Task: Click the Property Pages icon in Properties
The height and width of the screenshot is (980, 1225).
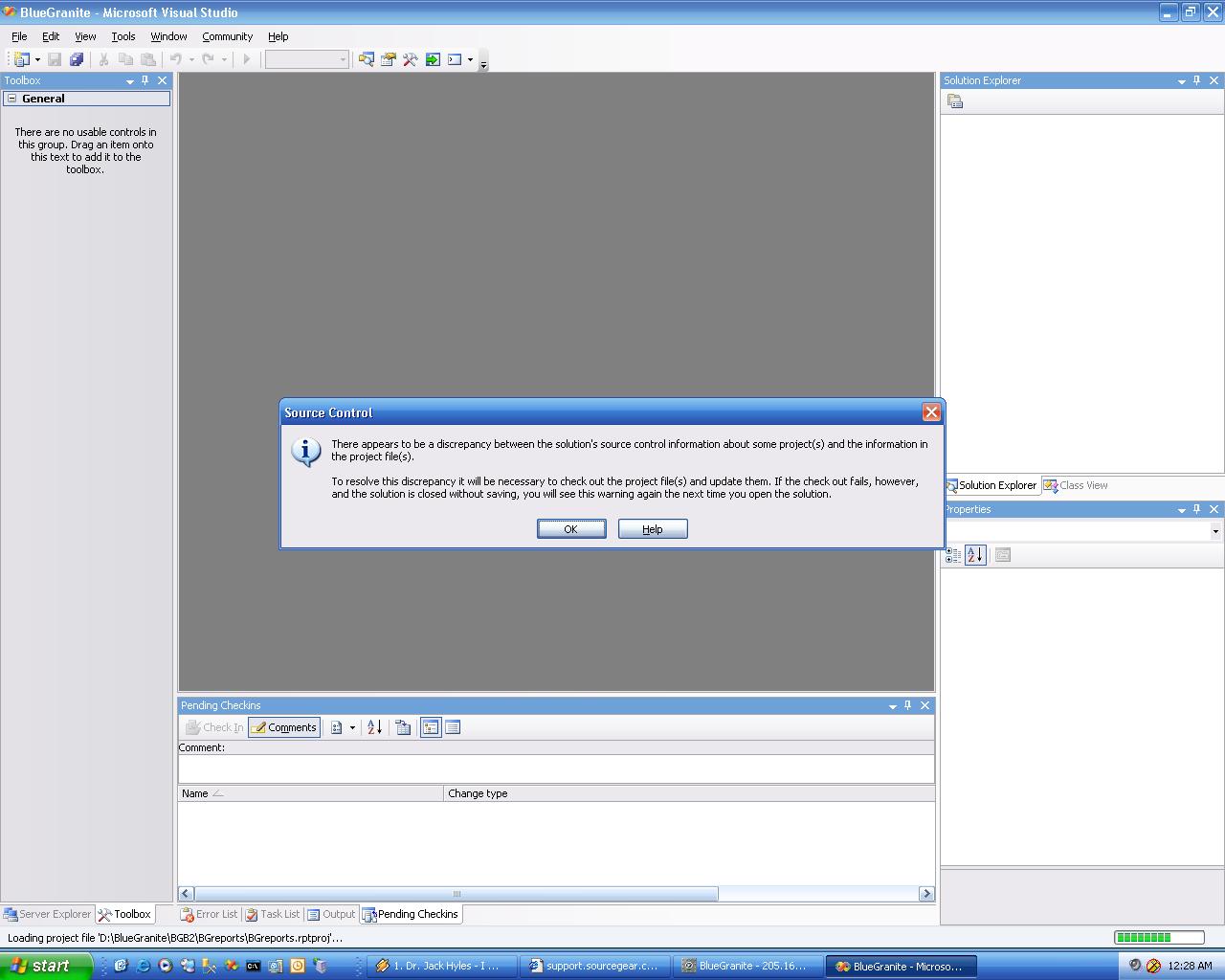Action: (1003, 555)
